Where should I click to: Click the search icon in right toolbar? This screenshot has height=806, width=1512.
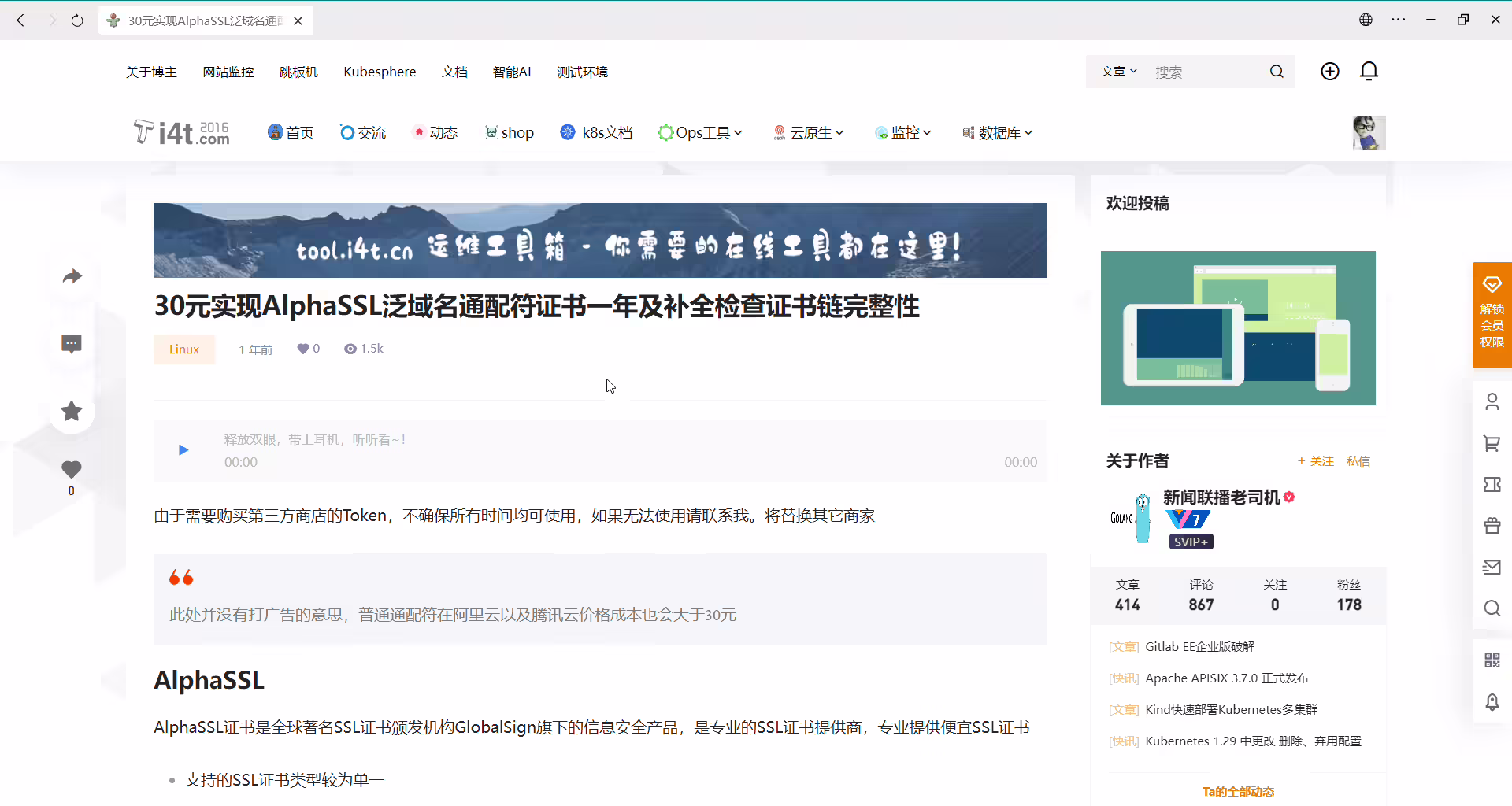click(x=1492, y=608)
